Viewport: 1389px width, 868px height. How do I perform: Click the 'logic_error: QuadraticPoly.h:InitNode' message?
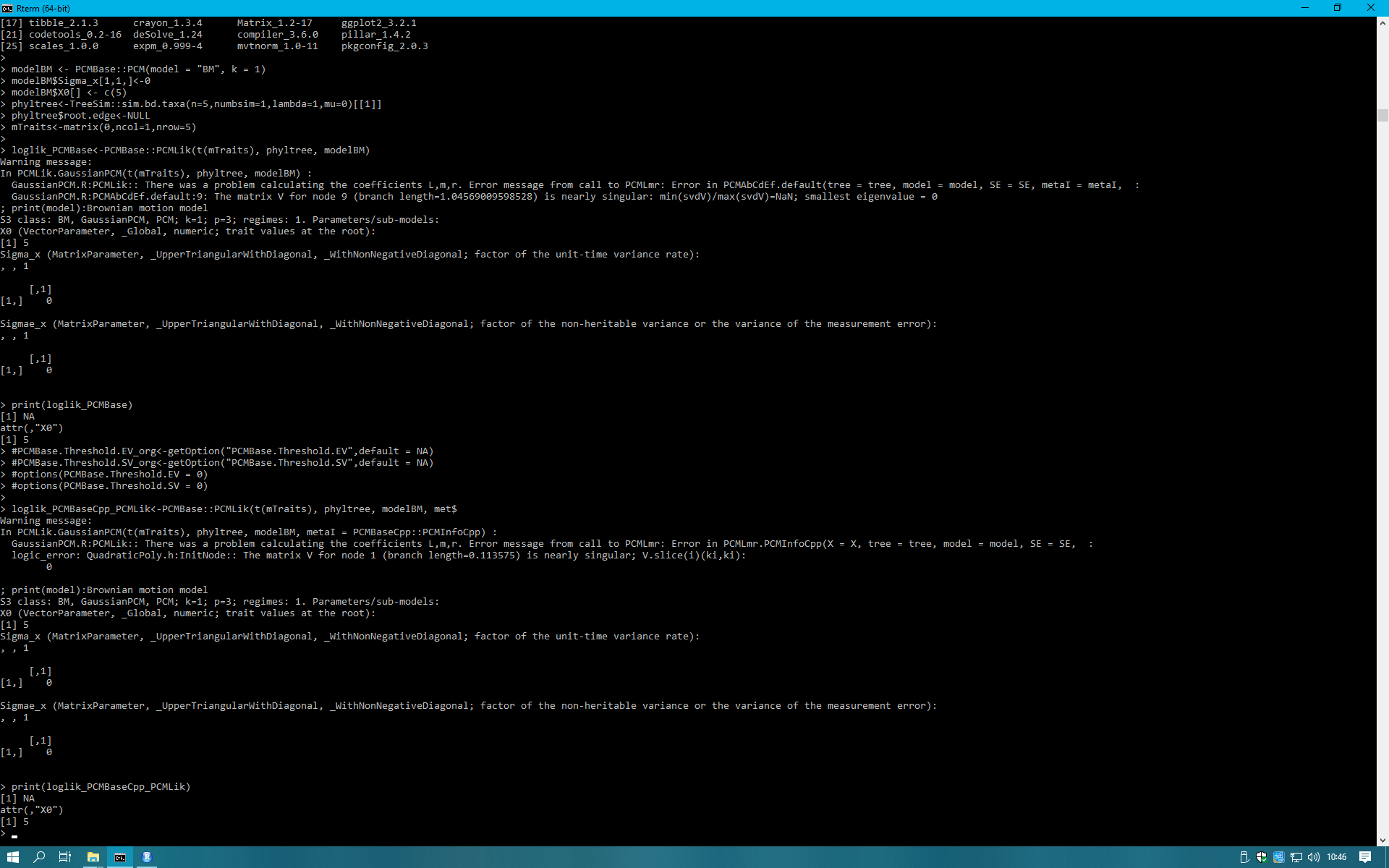click(378, 556)
